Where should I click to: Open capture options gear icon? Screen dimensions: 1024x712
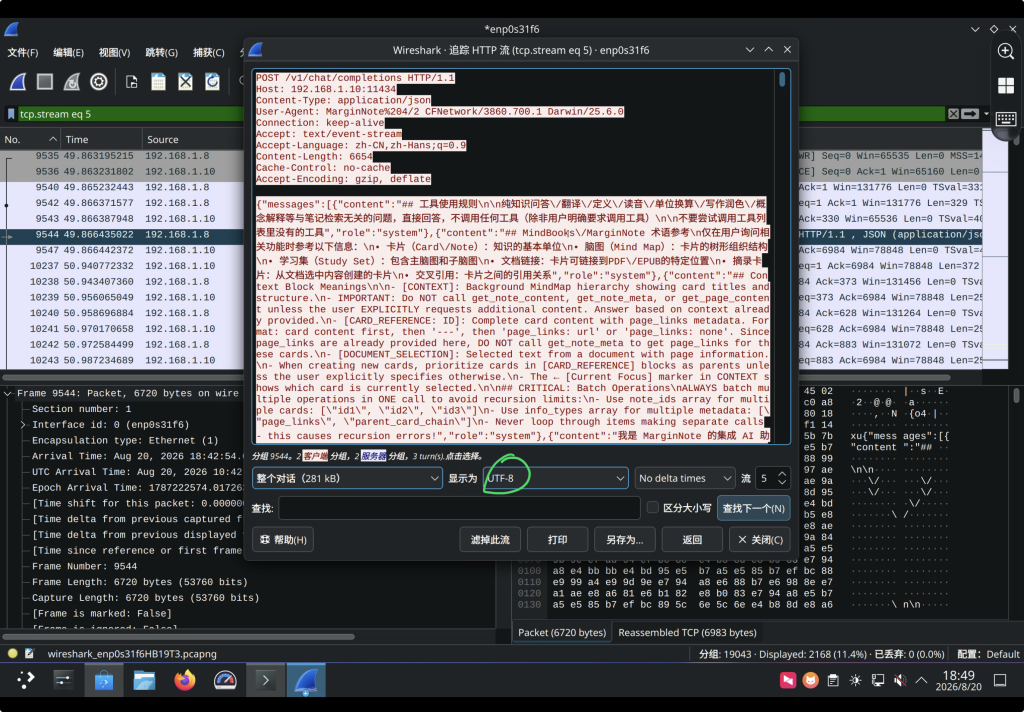point(99,82)
